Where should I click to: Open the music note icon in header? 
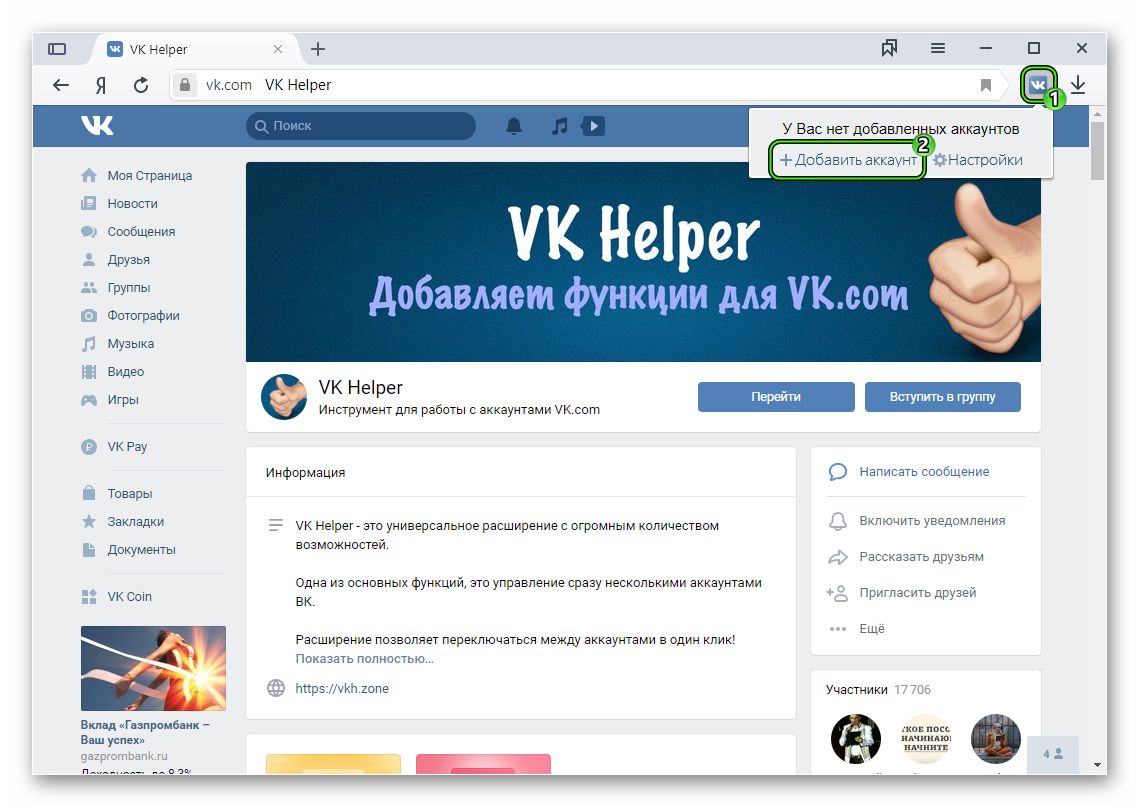tap(559, 126)
